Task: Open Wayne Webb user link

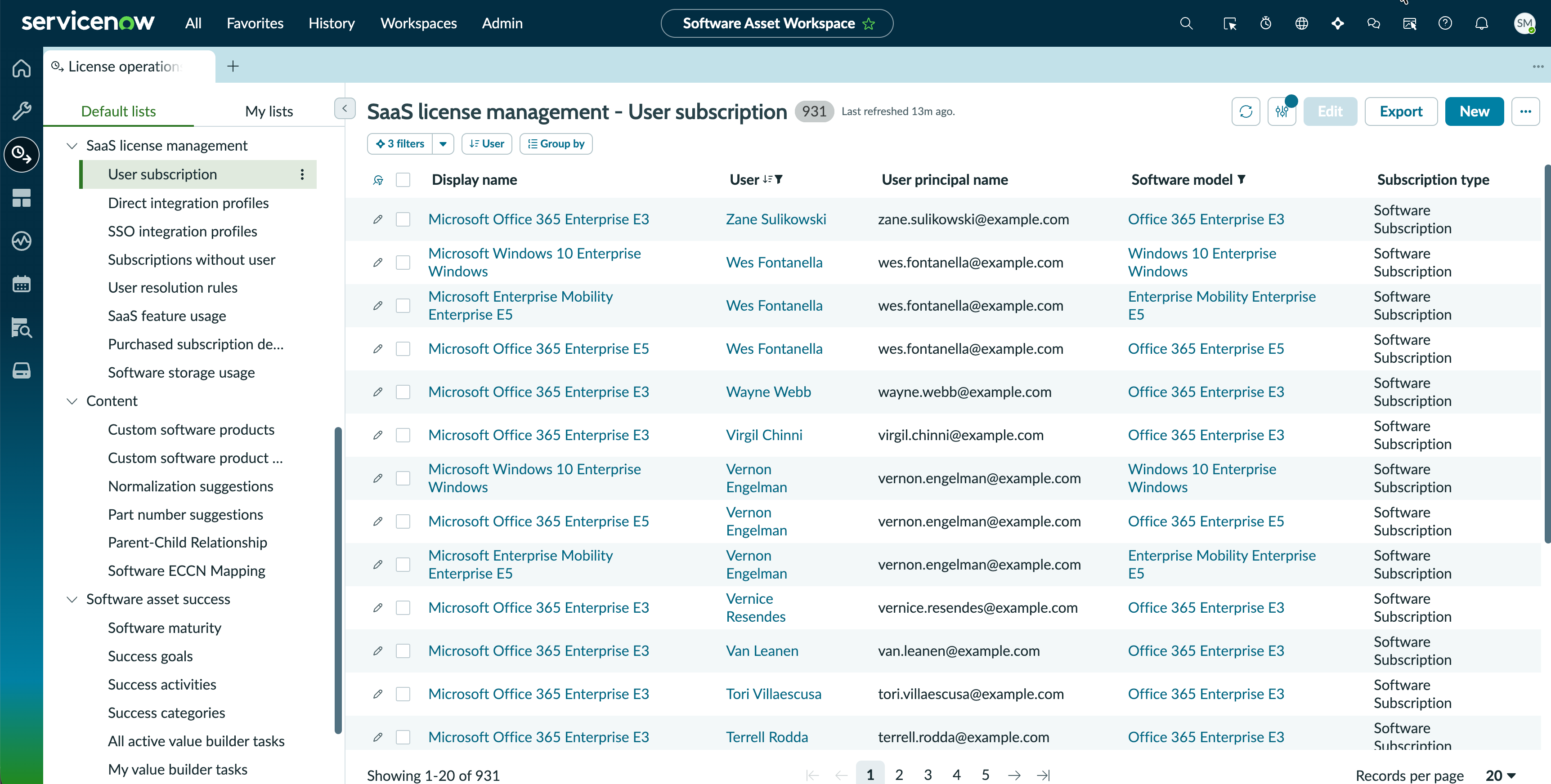Action: (x=768, y=392)
